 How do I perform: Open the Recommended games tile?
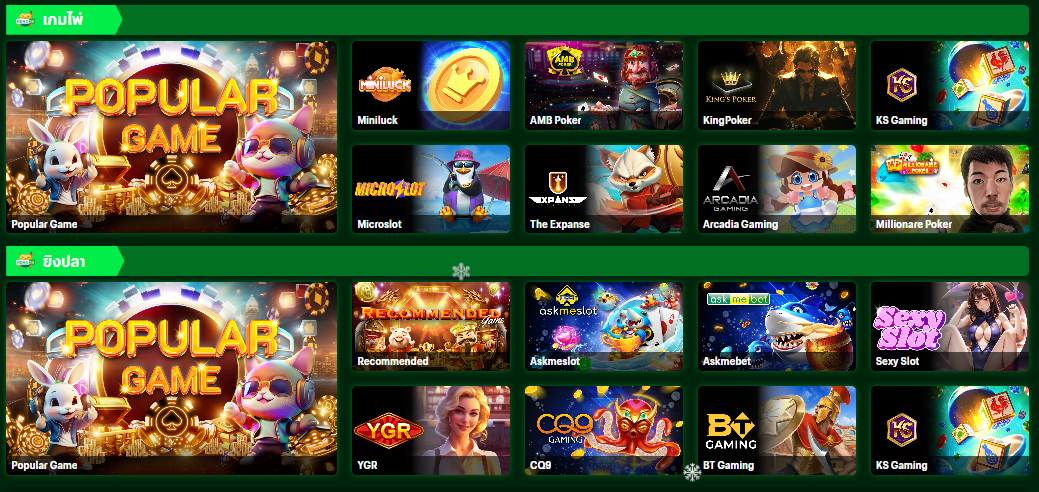click(431, 326)
